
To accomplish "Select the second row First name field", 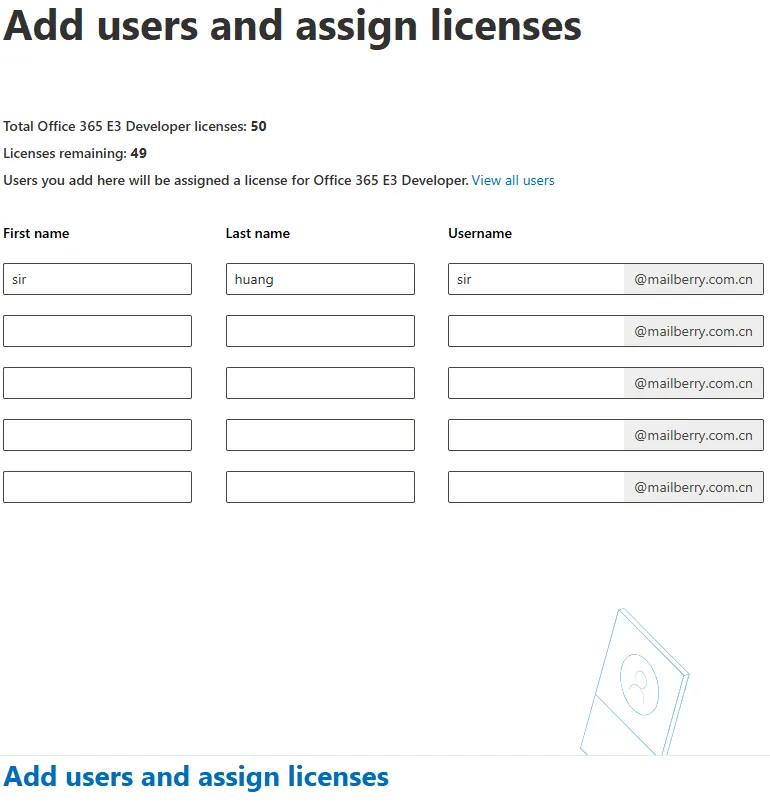I will [97, 331].
